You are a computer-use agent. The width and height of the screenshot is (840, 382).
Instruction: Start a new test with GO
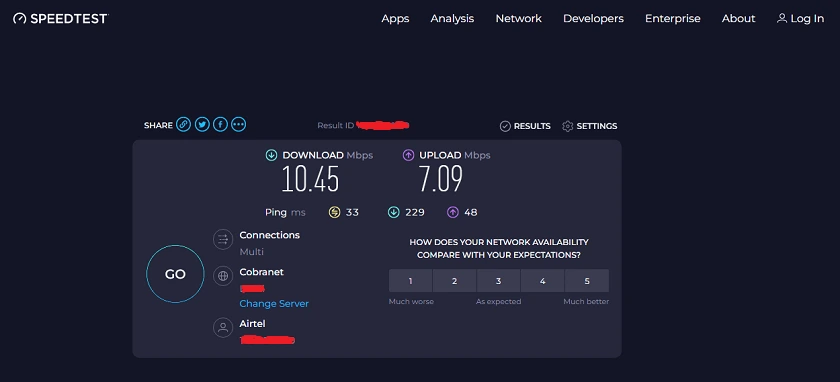pos(175,274)
